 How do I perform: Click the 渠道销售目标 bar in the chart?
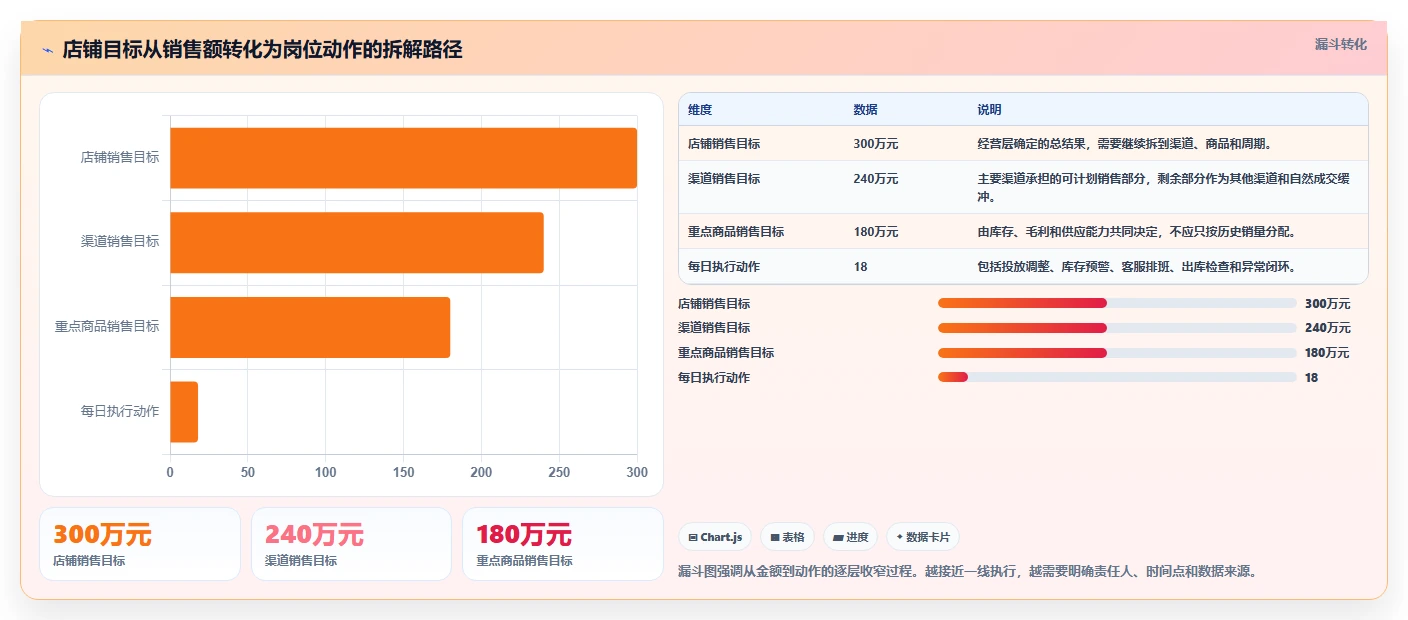[x=357, y=242]
